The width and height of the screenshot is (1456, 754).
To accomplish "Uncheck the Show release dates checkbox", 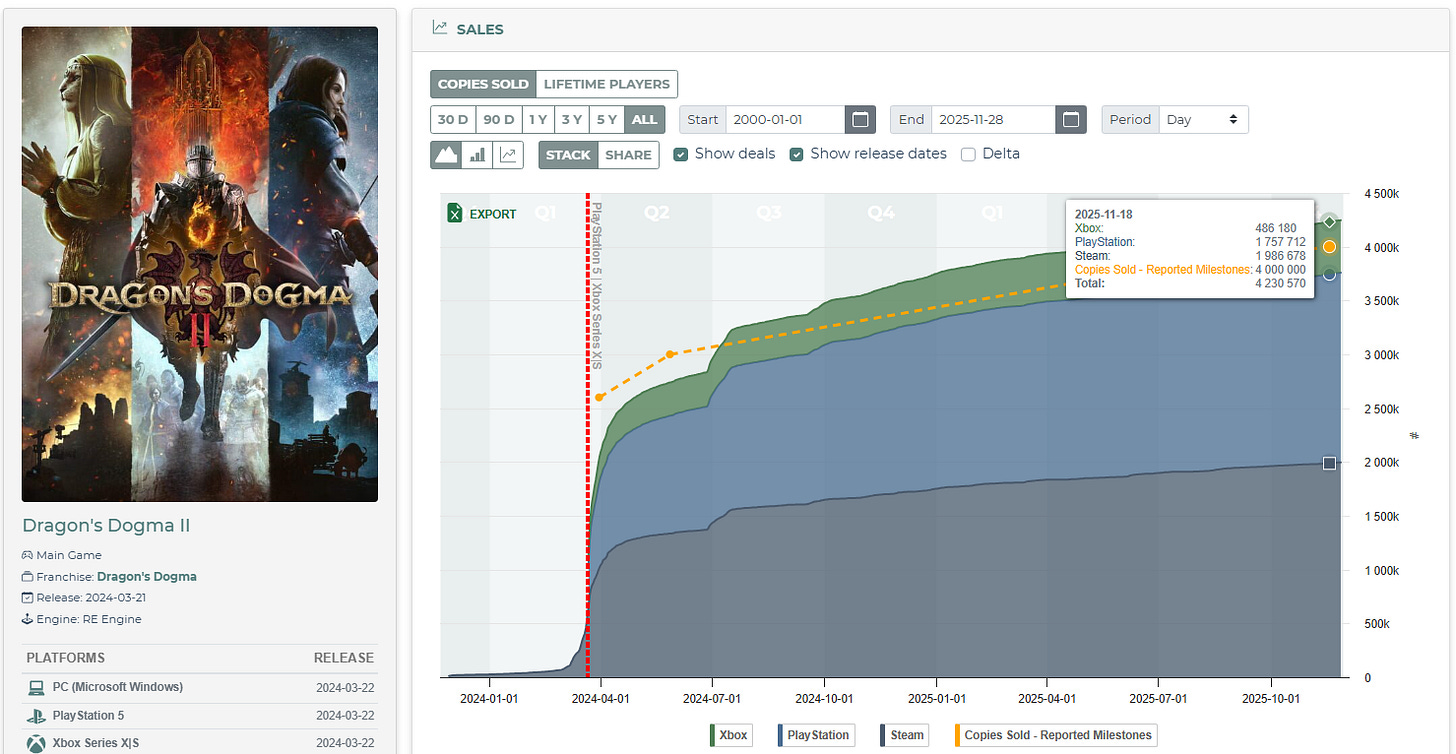I will point(797,154).
